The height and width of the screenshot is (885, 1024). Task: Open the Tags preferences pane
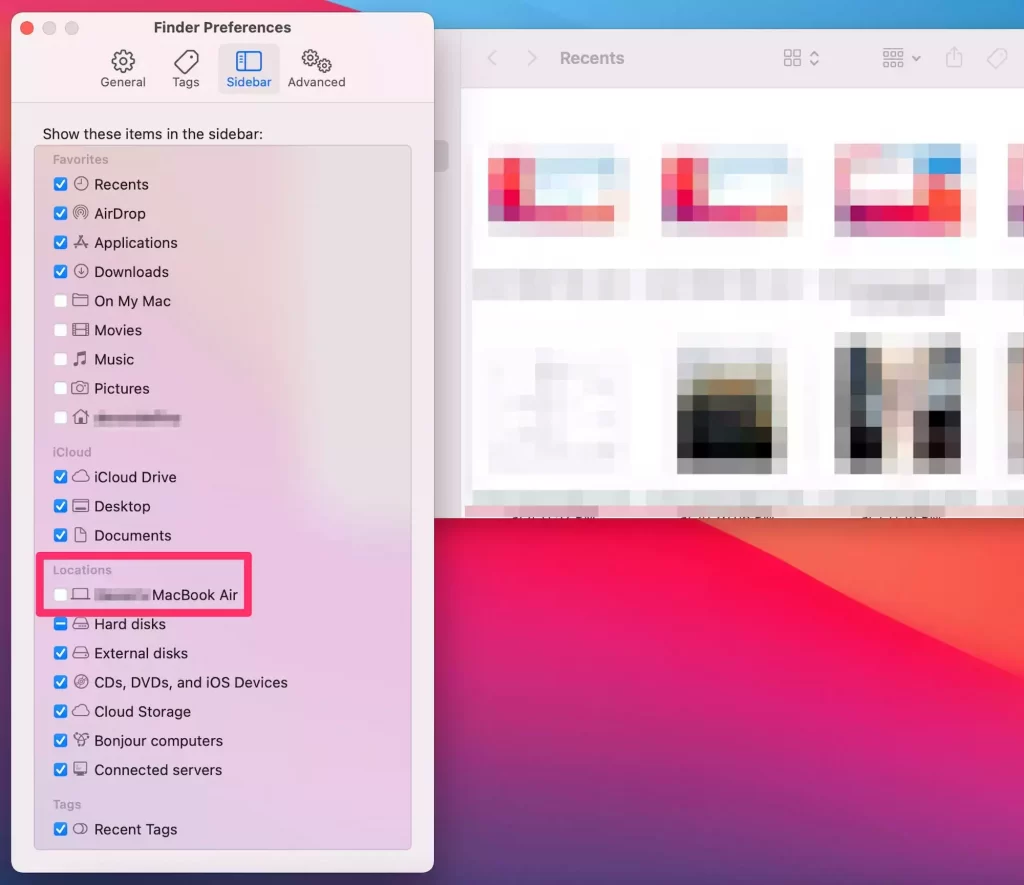coord(186,62)
